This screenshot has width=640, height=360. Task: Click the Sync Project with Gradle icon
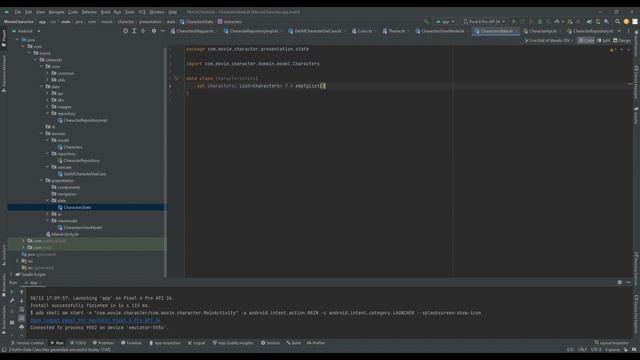(x=589, y=22)
